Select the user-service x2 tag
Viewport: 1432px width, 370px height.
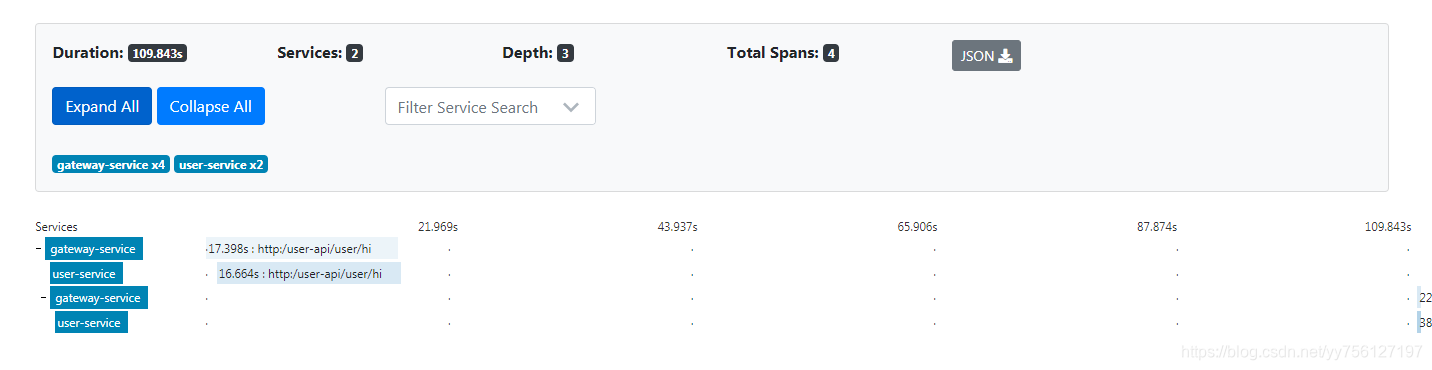tap(221, 164)
